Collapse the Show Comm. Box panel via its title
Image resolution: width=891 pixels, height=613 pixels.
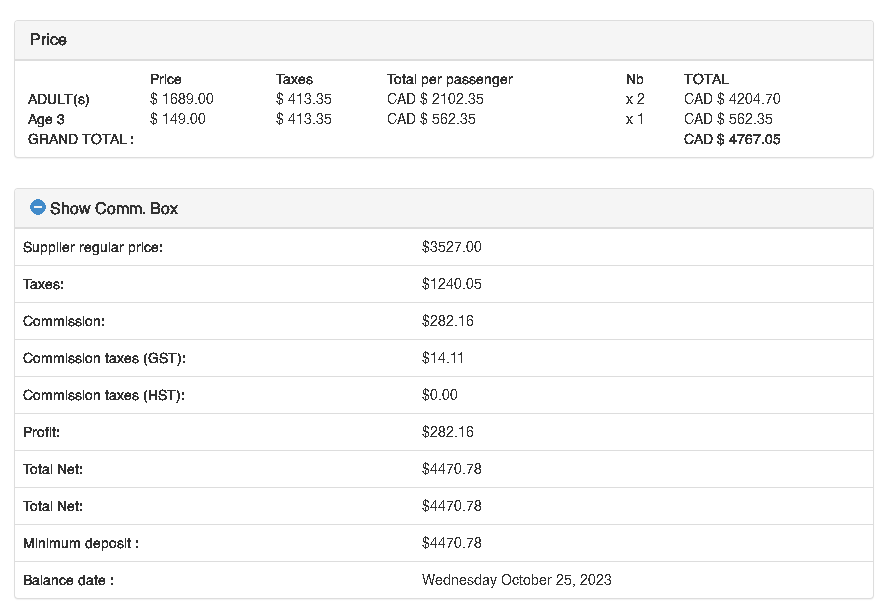coord(114,209)
